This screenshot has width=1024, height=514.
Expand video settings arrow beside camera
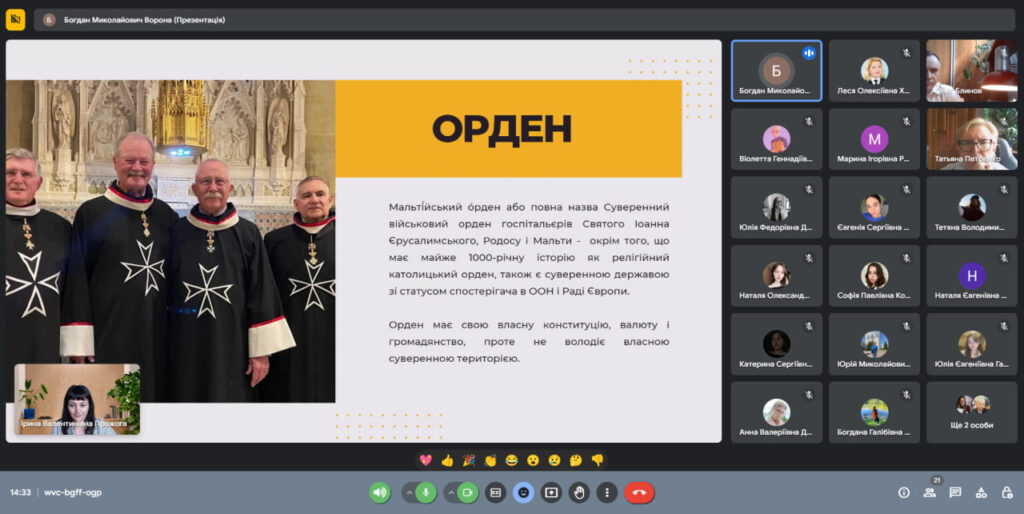(x=450, y=492)
